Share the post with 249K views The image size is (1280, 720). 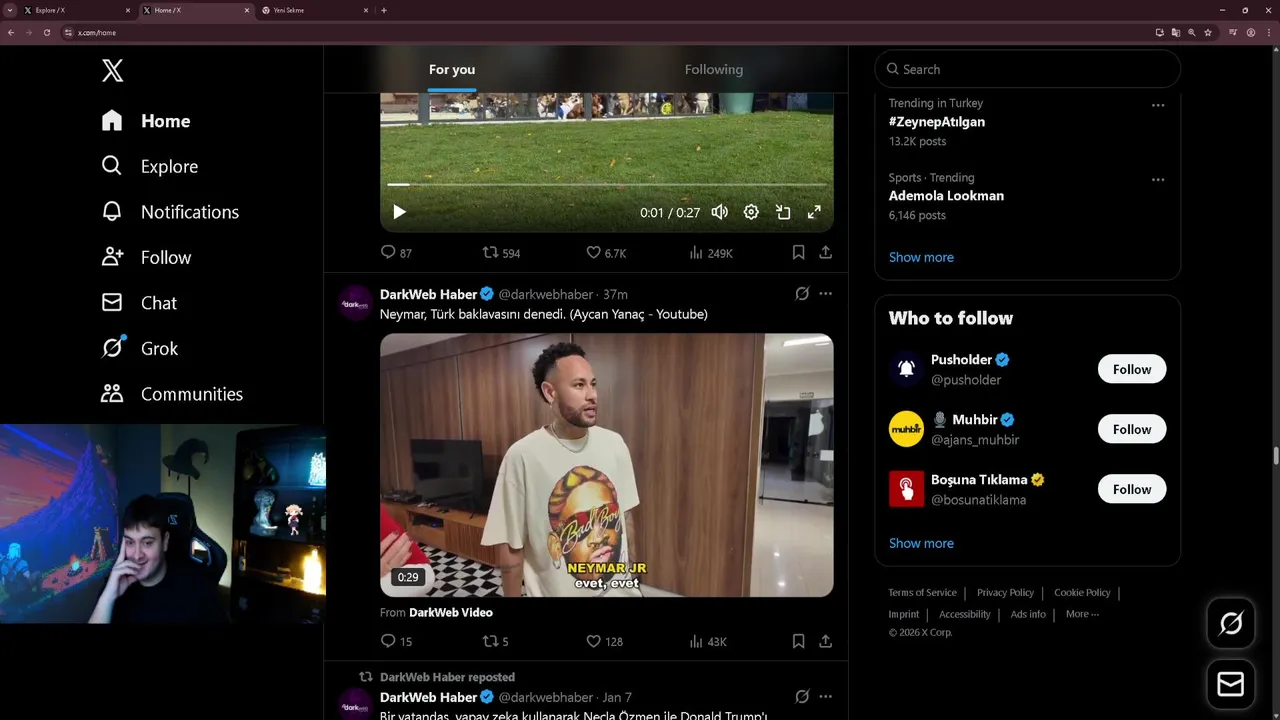[x=825, y=253]
